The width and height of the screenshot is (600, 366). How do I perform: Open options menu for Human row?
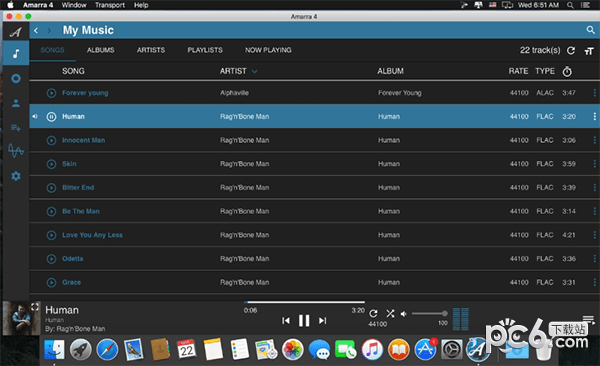tap(594, 116)
